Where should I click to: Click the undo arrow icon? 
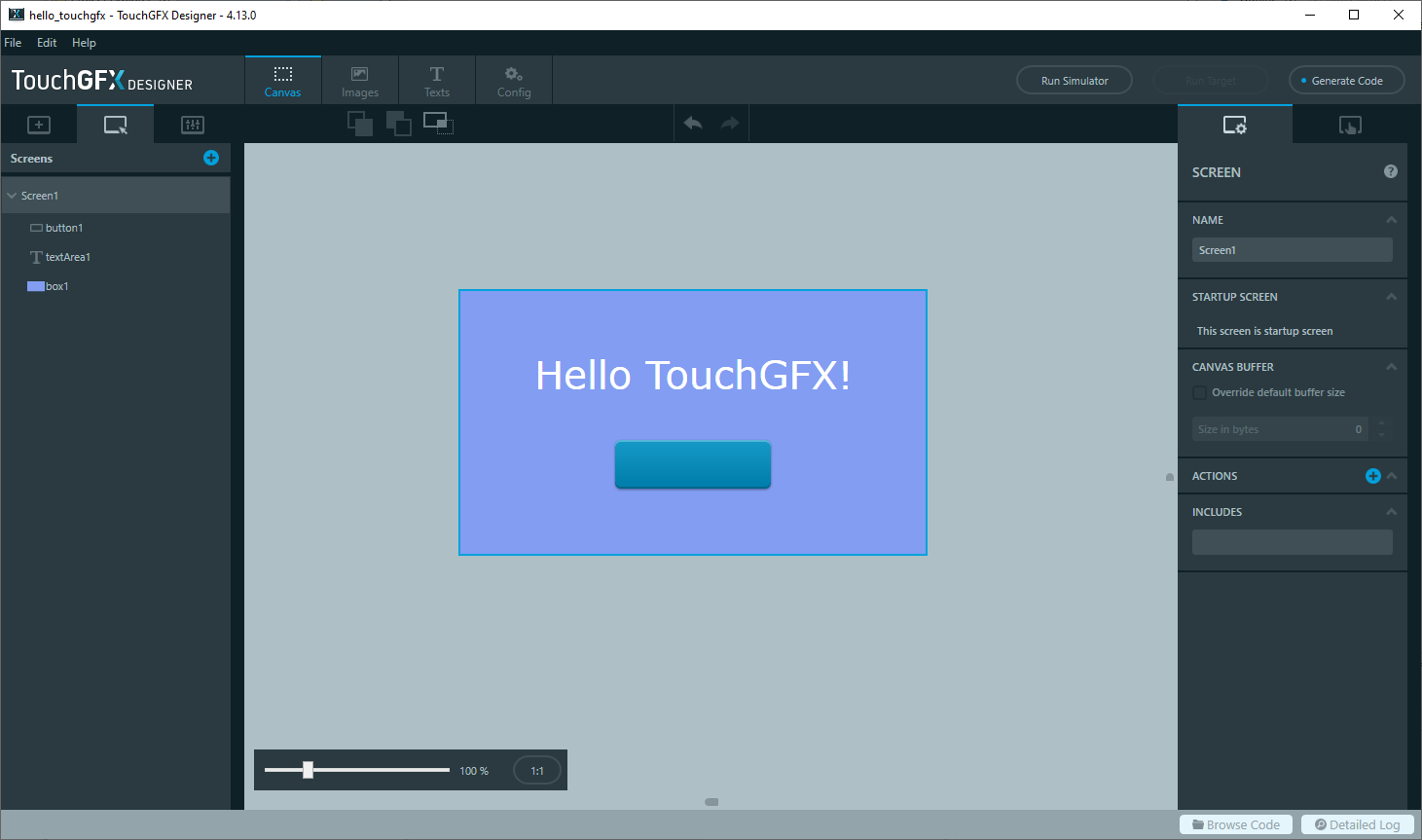pyautogui.click(x=693, y=124)
